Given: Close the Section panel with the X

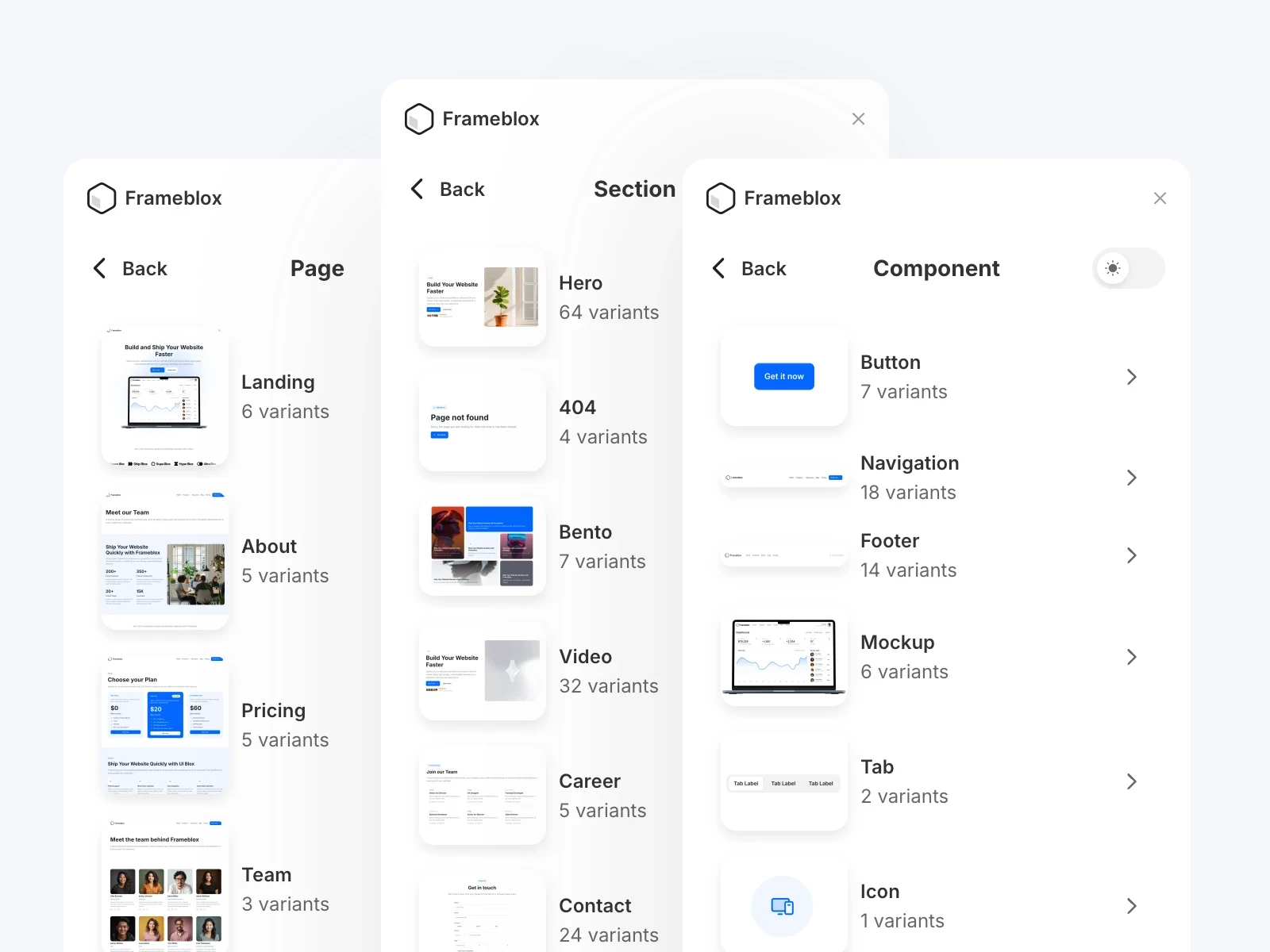Looking at the screenshot, I should [858, 119].
